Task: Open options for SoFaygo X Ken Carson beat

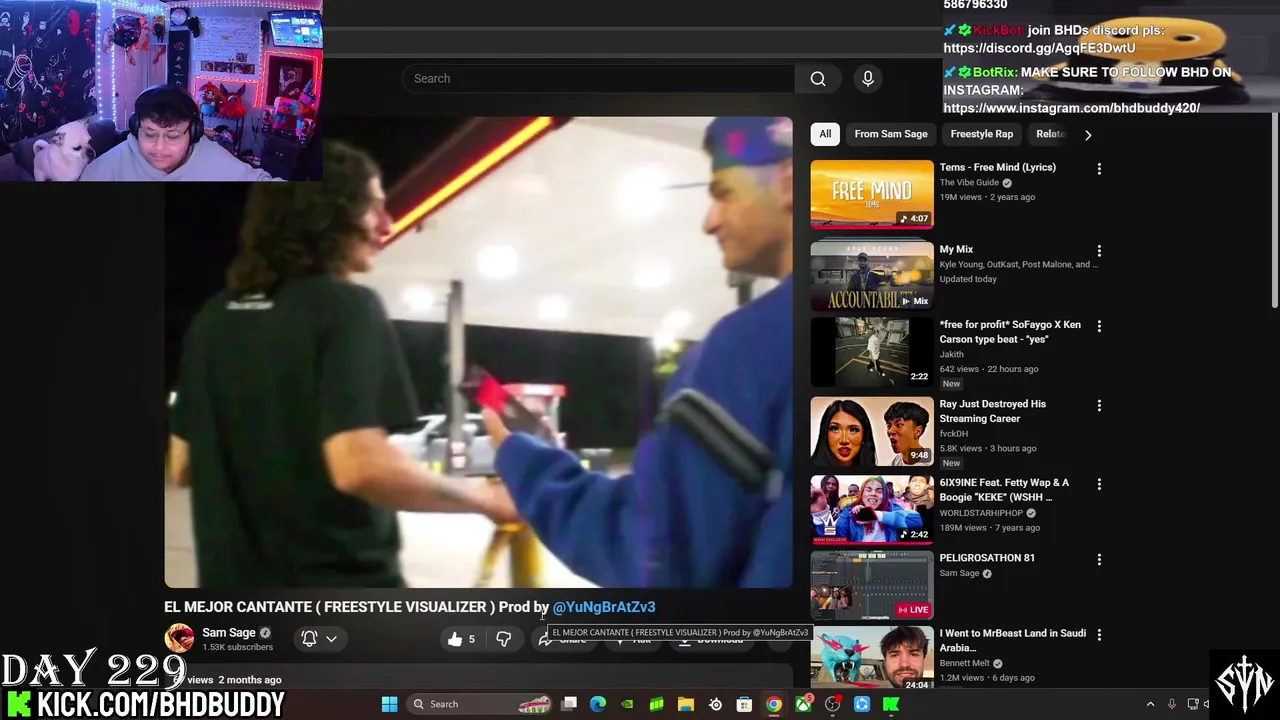Action: click(1099, 327)
